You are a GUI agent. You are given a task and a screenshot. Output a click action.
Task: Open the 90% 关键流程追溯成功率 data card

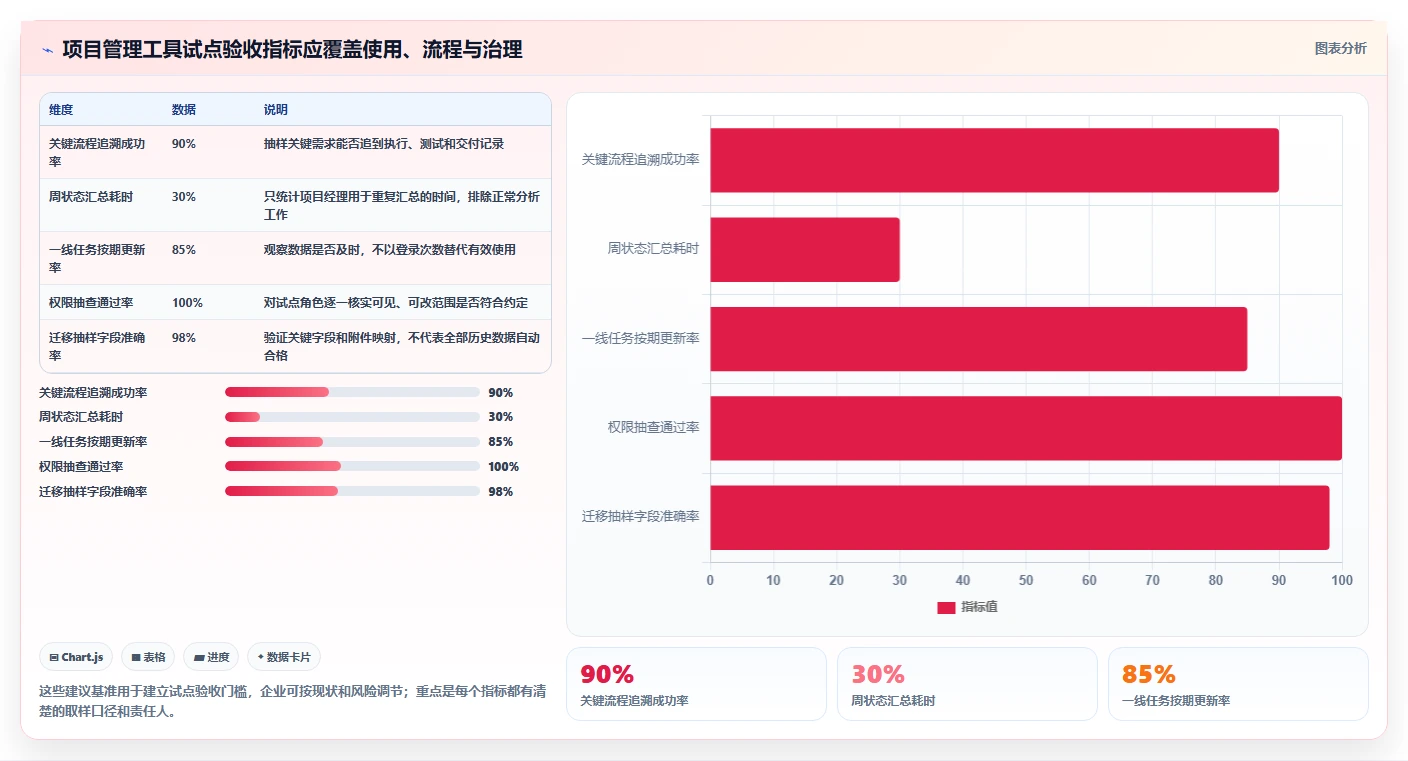click(x=696, y=684)
